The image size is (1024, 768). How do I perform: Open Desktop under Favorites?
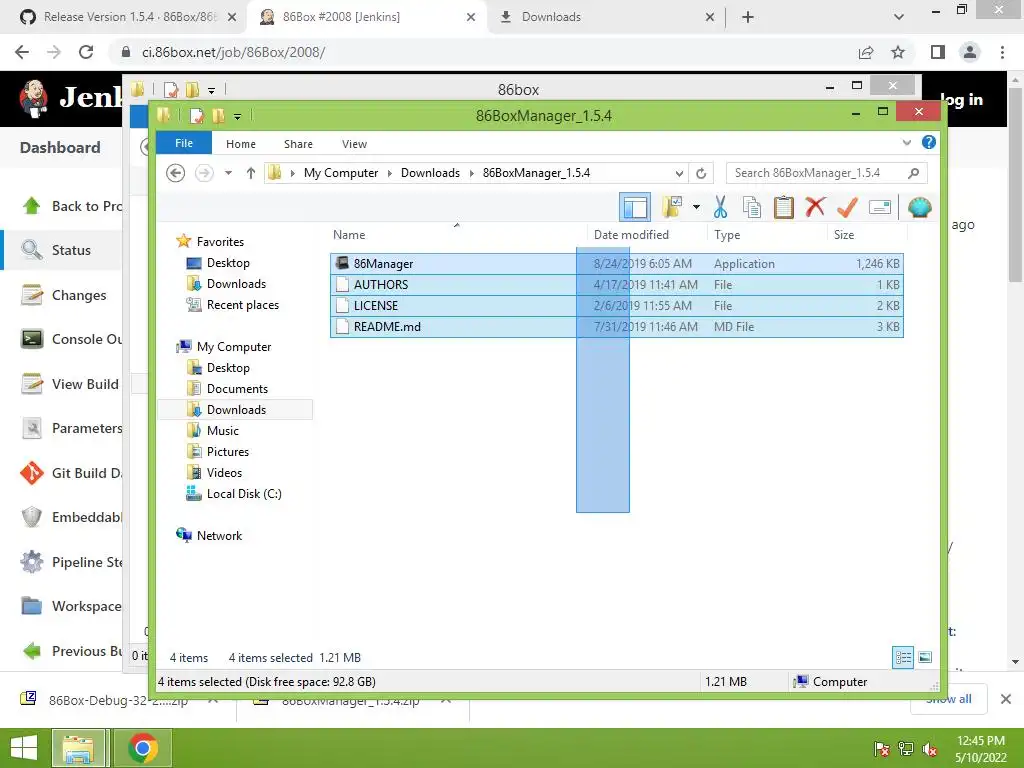(x=228, y=263)
